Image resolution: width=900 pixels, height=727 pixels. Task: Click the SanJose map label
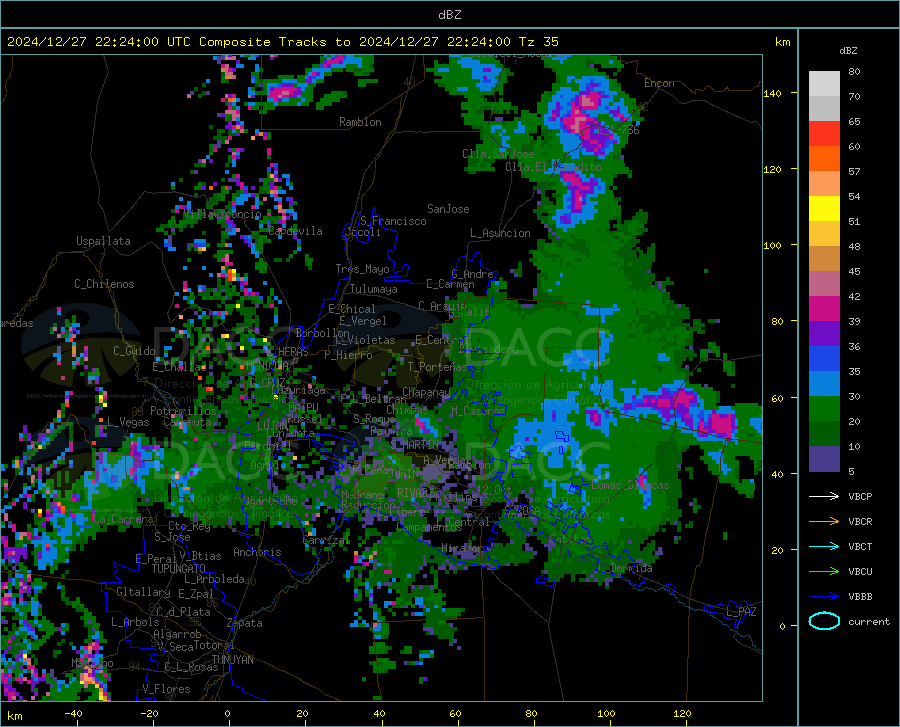448,209
